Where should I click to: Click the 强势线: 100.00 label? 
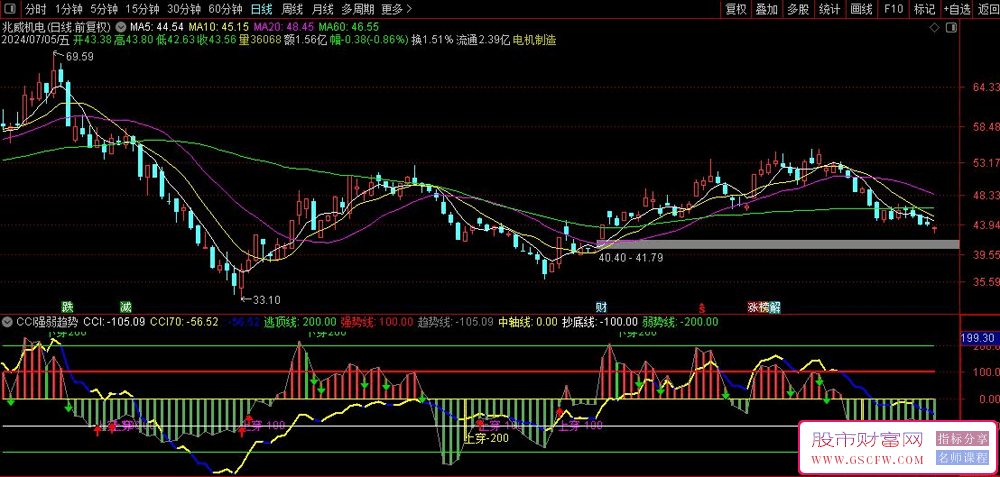(379, 321)
